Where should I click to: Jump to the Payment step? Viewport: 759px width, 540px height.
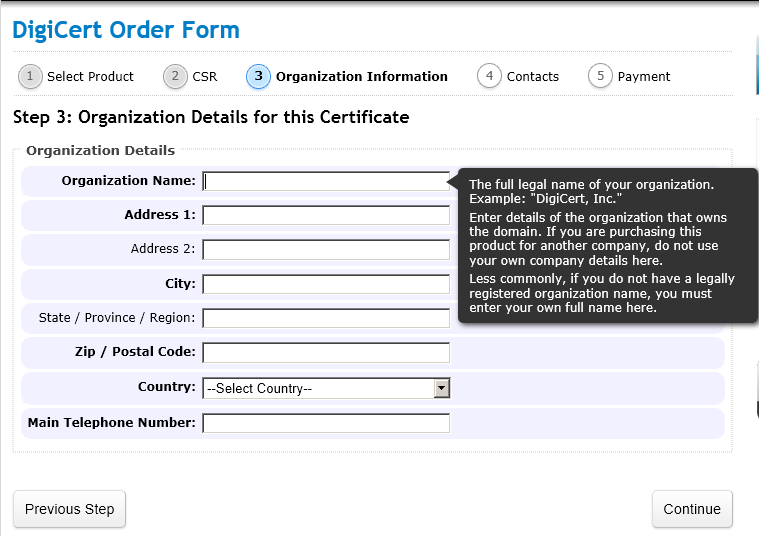pos(644,76)
